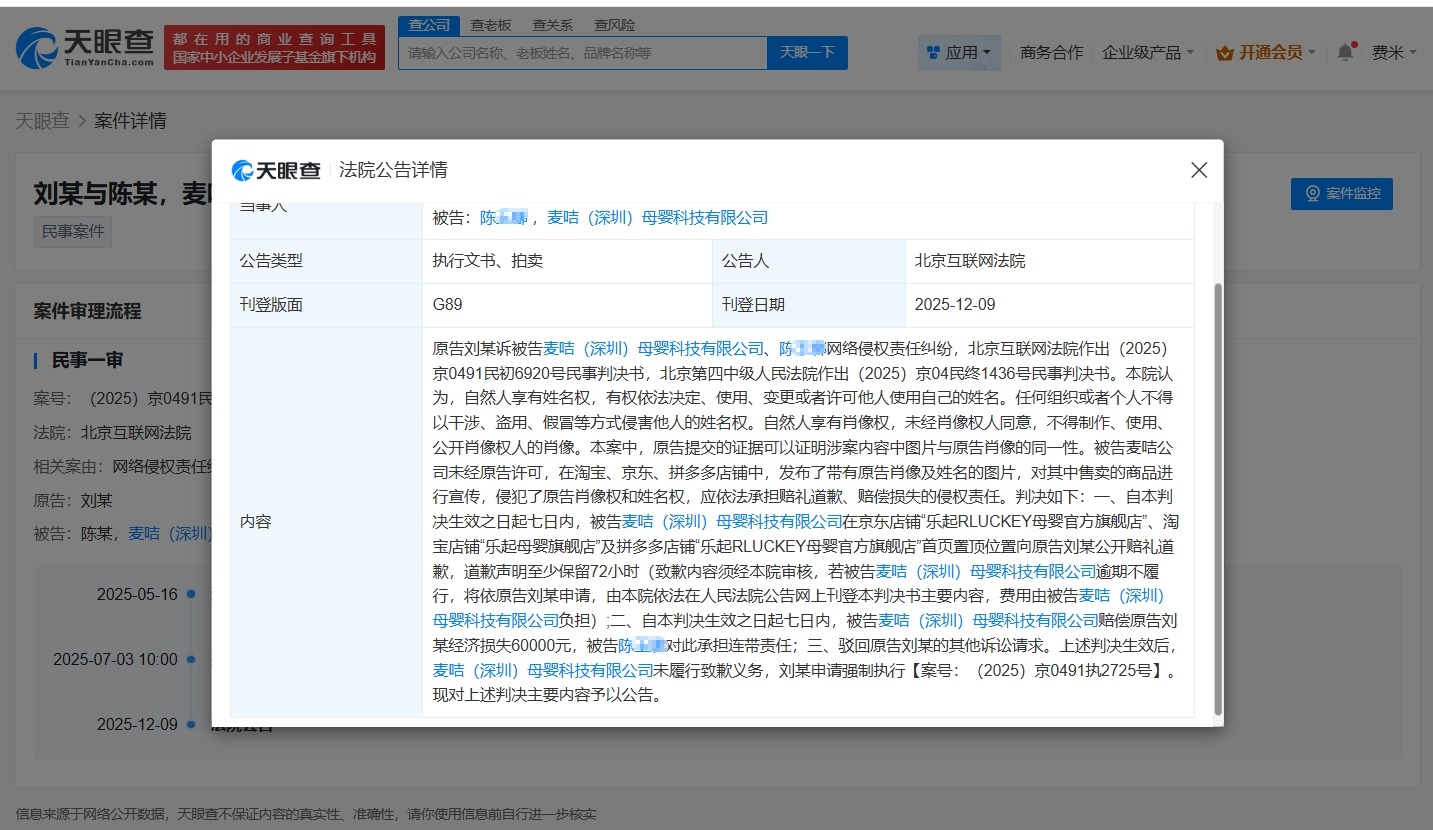Select the 商务合作 menu item

coord(1051,52)
